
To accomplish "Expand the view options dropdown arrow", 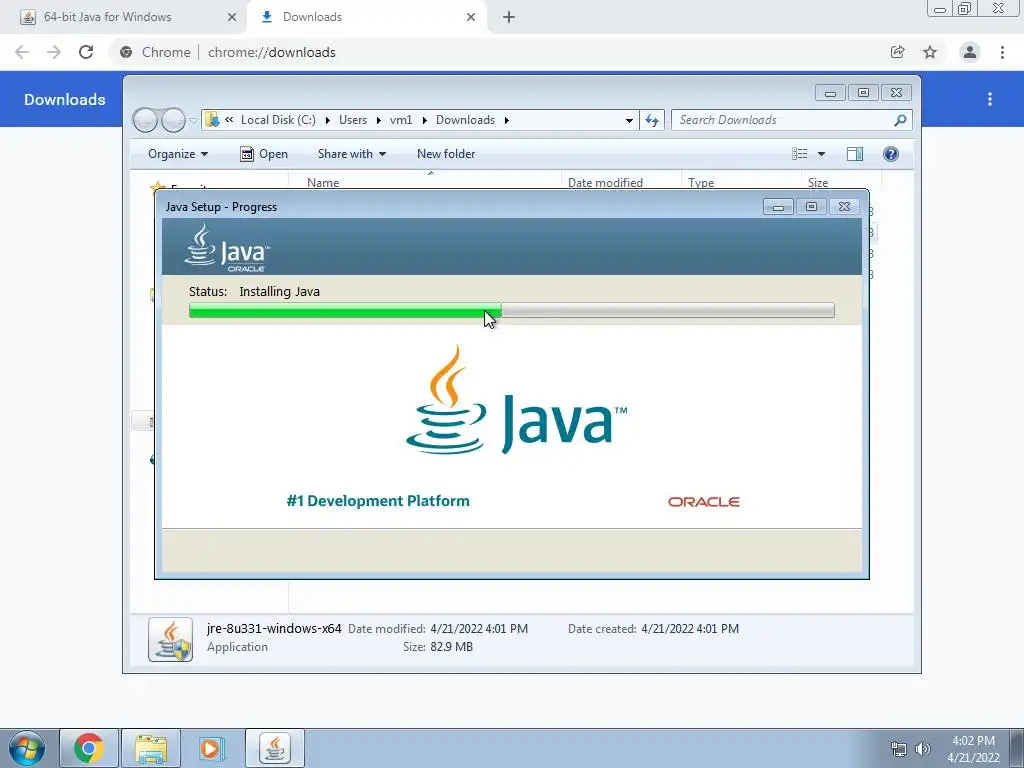I will [x=822, y=154].
